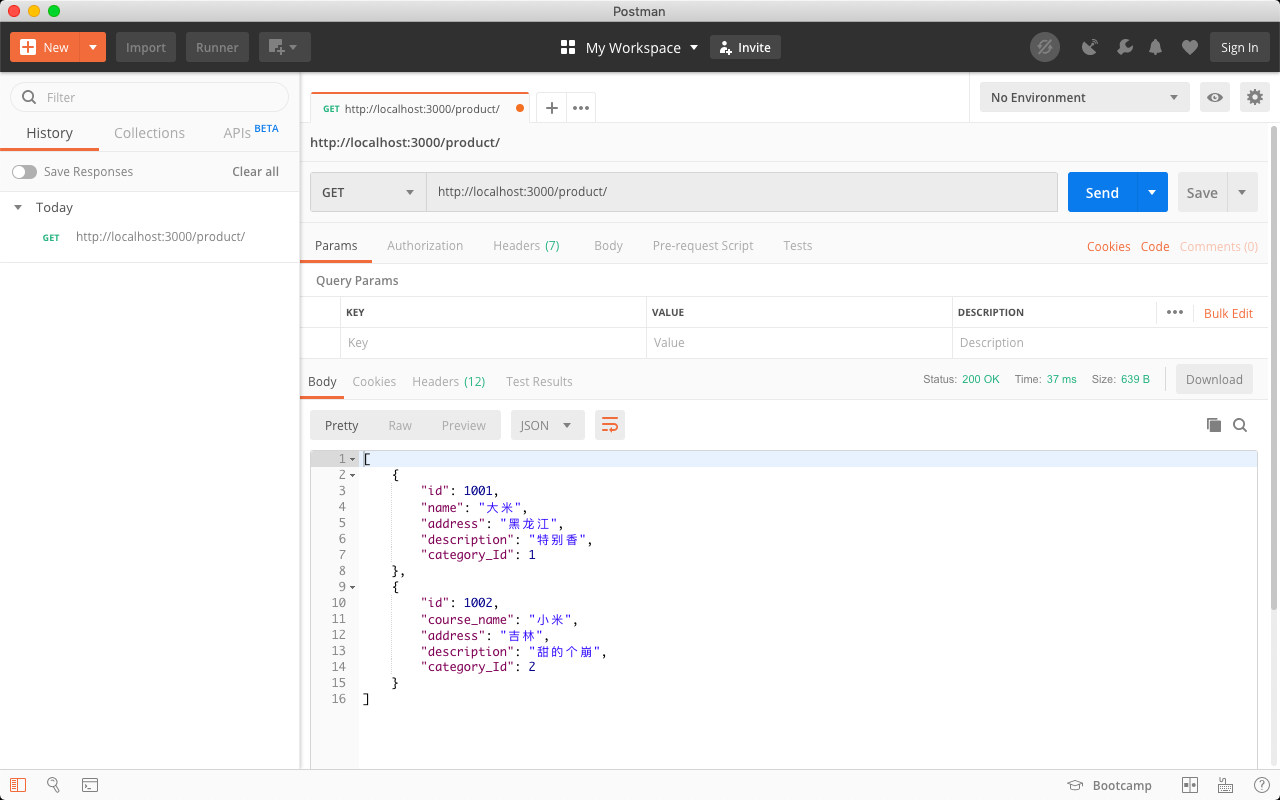Open notifications bell icon
This screenshot has width=1280, height=800.
pyautogui.click(x=1156, y=47)
